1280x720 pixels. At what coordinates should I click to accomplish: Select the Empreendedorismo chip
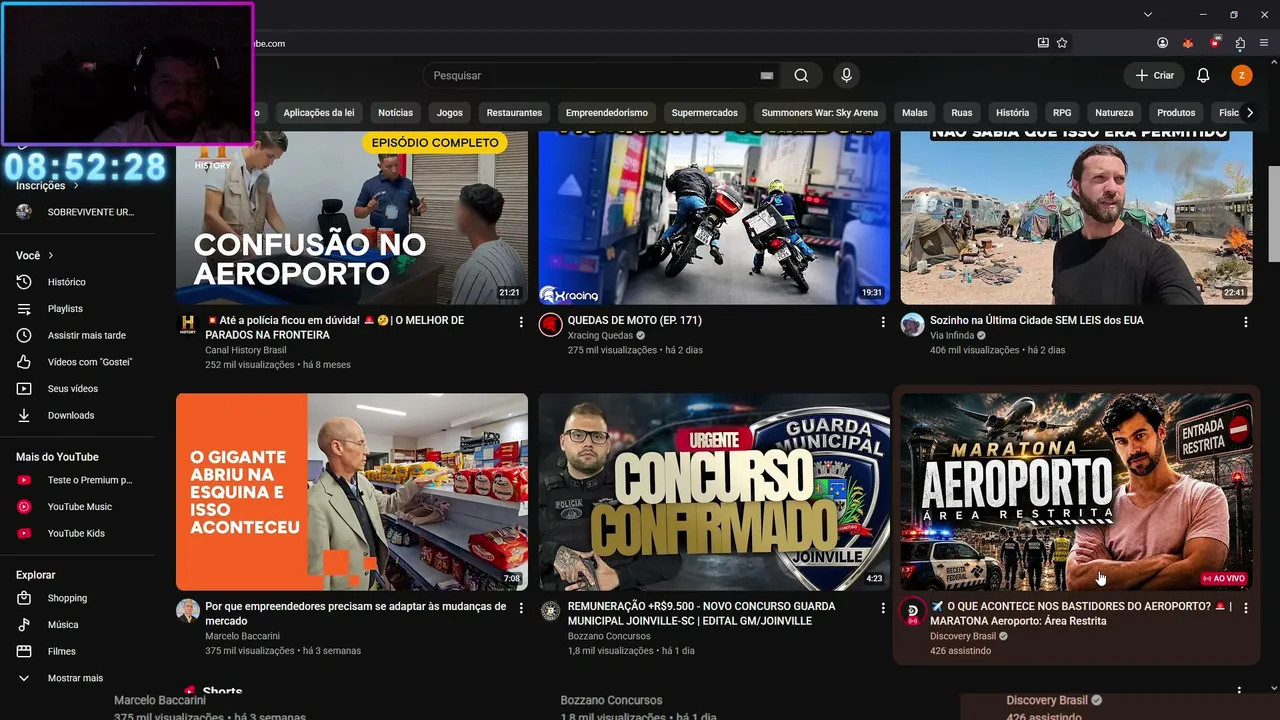607,113
